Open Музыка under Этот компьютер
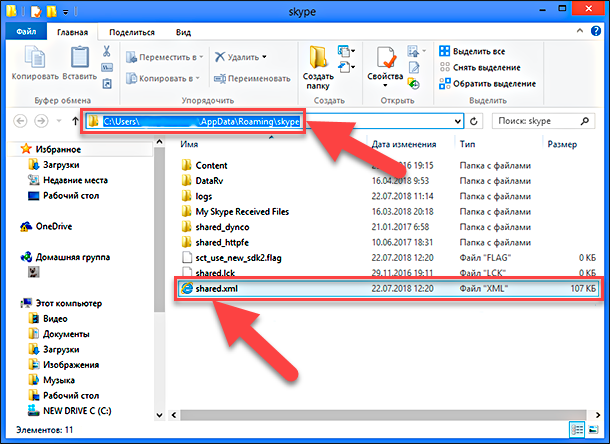This screenshot has width=610, height=444. pos(51,380)
